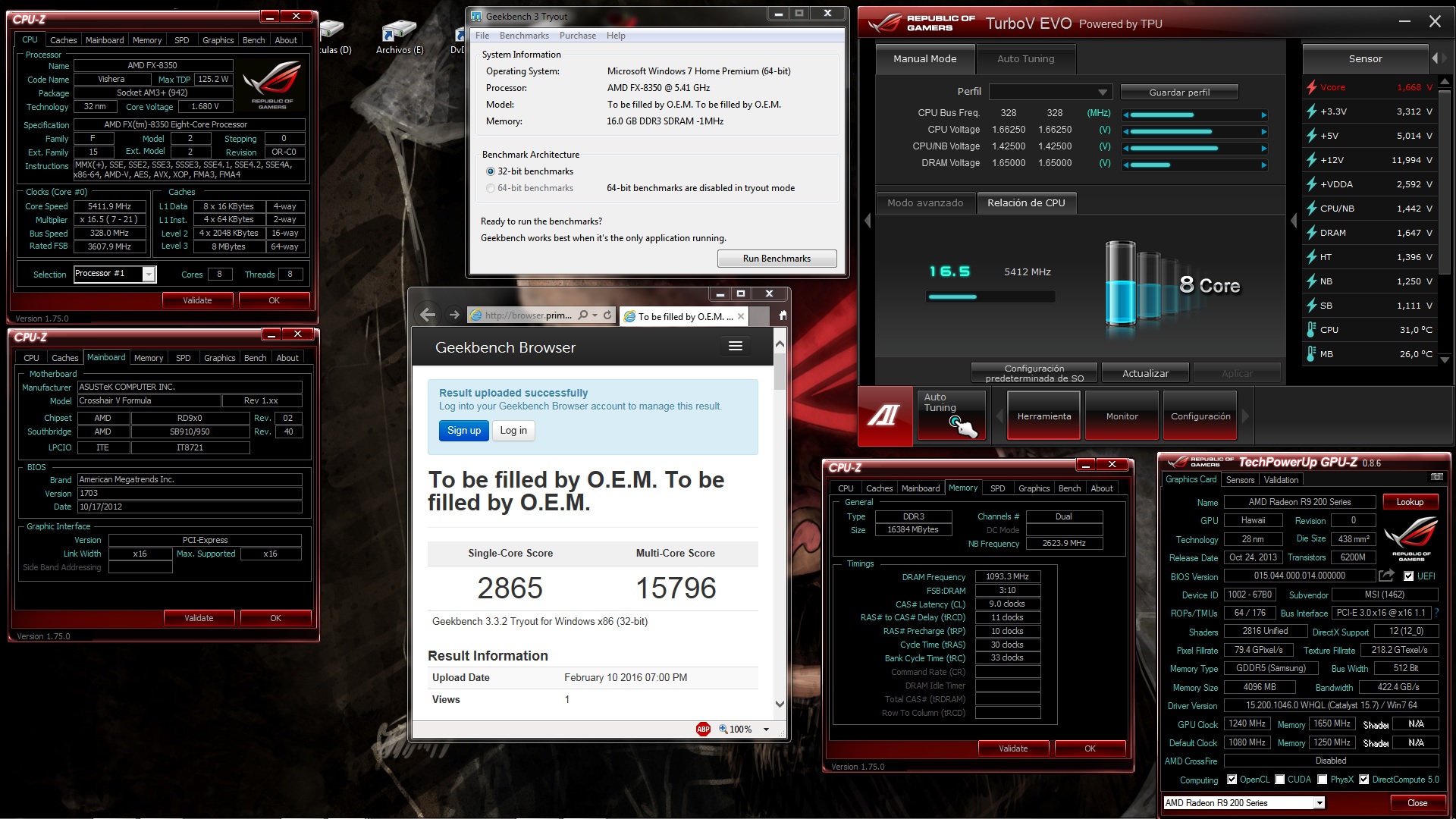The width and height of the screenshot is (1456, 819).
Task: Click the Actualizar button in TurboV
Action: 1145,373
